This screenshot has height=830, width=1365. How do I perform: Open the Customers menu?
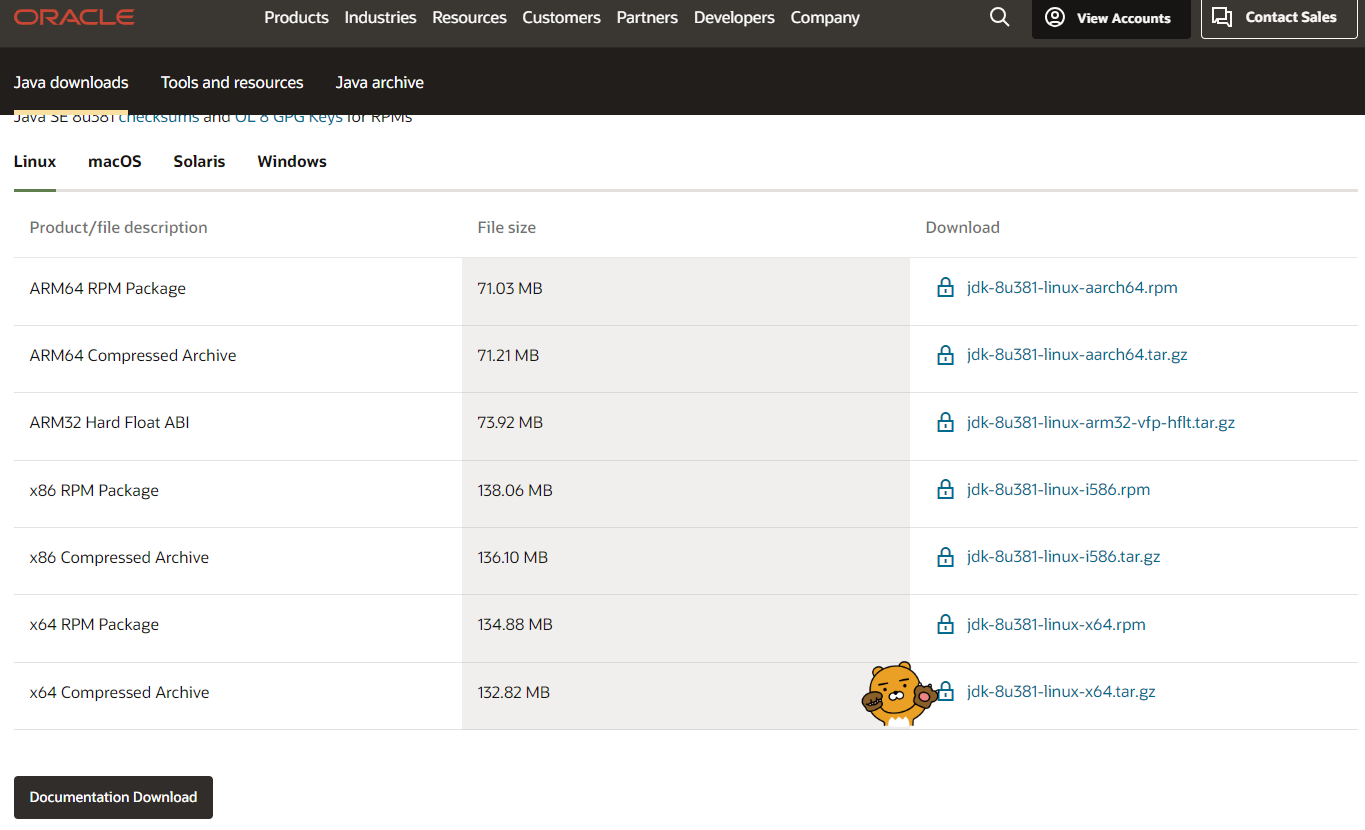click(561, 17)
